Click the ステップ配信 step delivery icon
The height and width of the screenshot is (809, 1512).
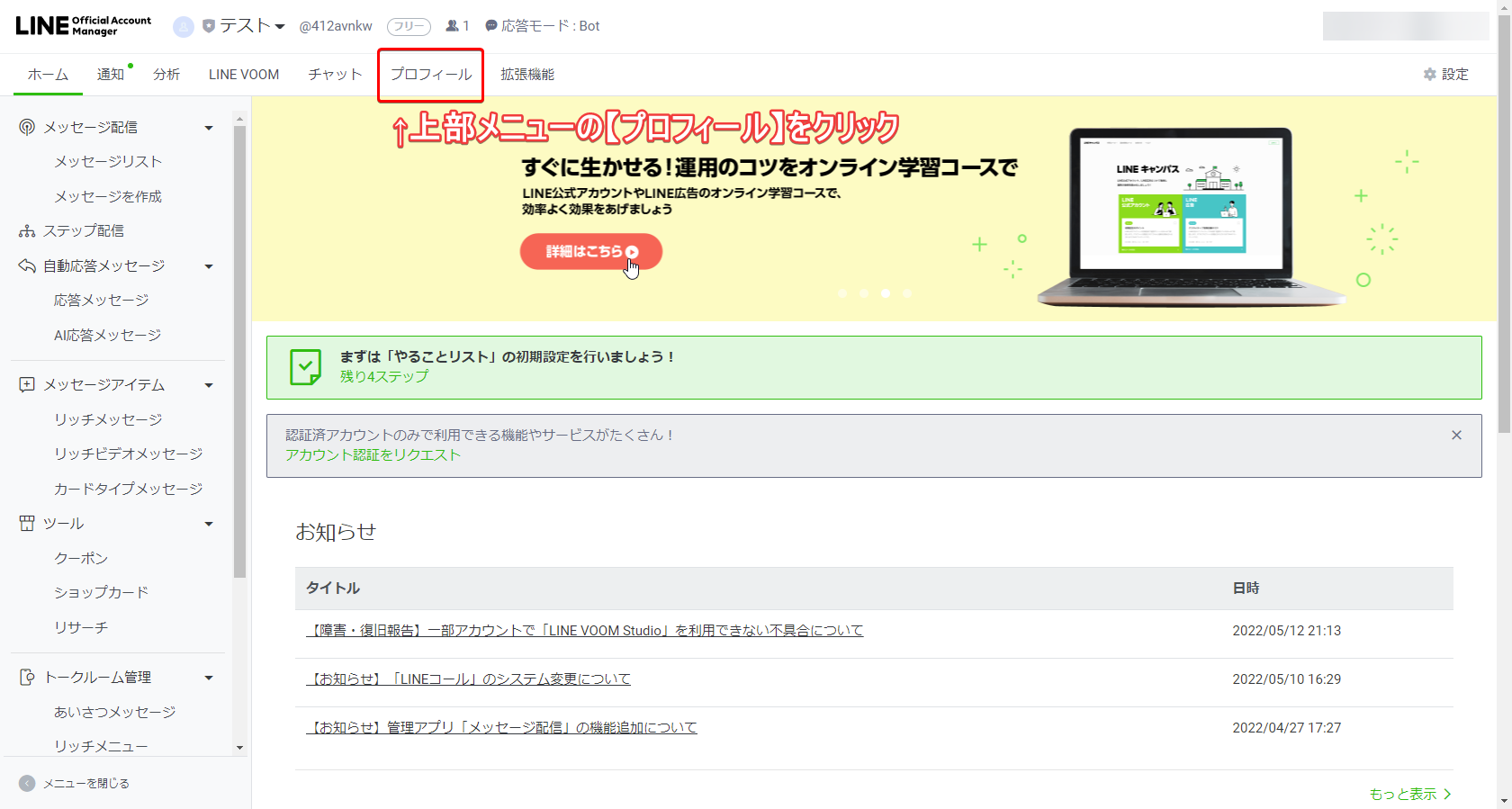coord(27,231)
